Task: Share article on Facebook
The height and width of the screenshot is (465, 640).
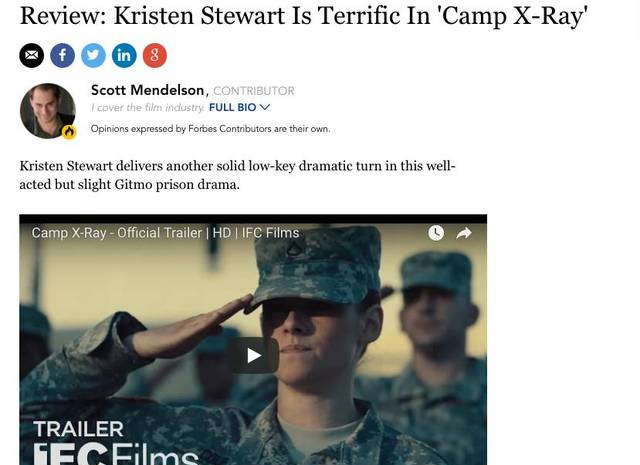Action: (x=62, y=55)
